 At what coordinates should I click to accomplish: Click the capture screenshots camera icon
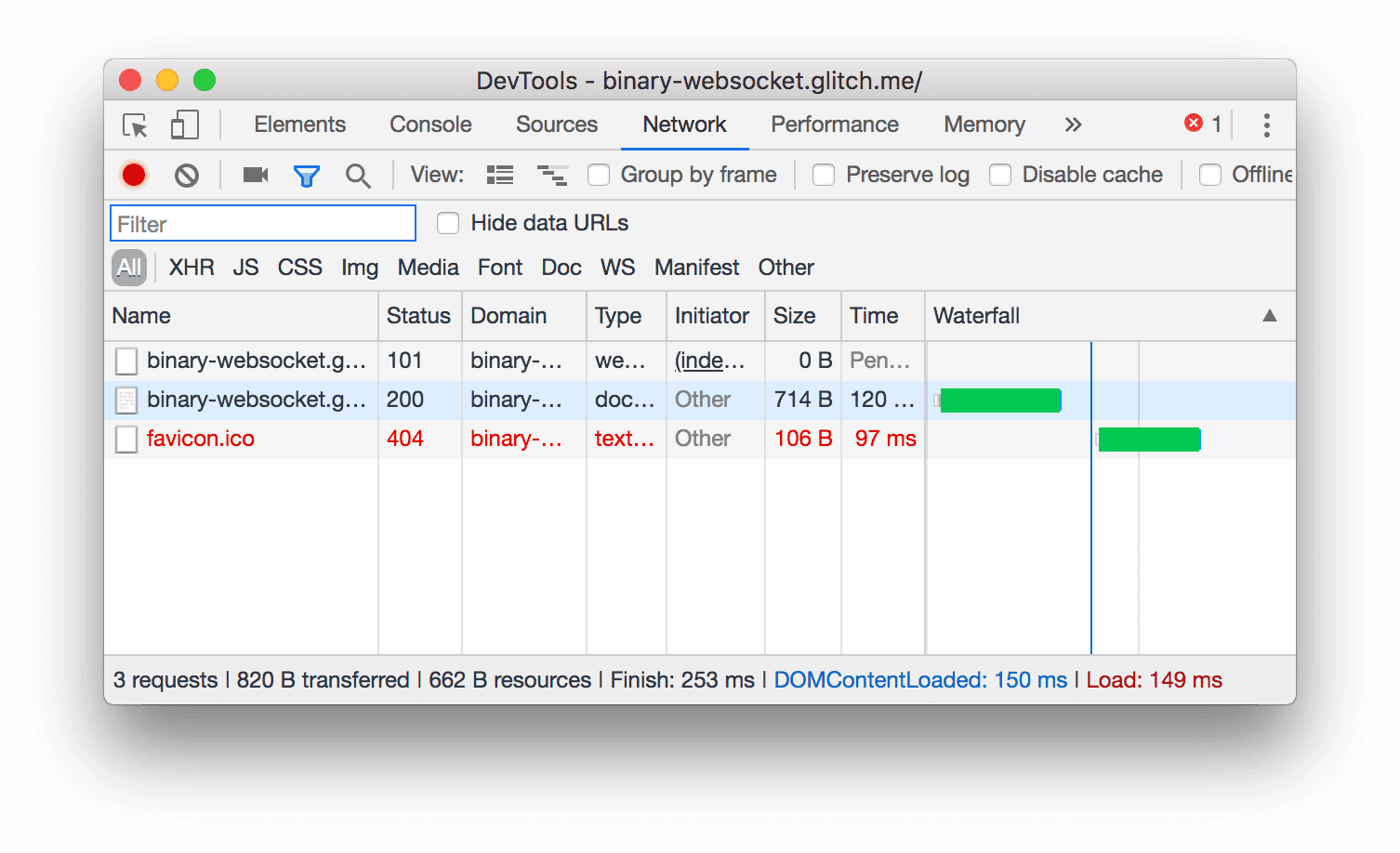(x=255, y=175)
